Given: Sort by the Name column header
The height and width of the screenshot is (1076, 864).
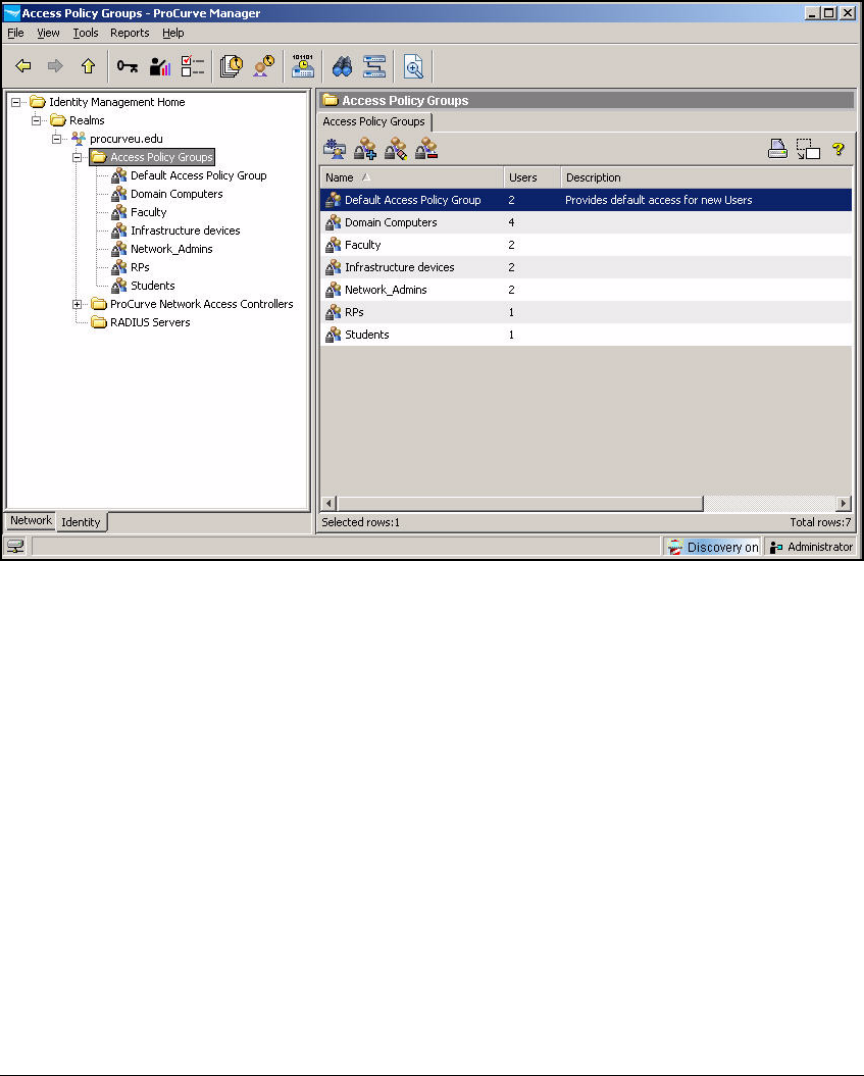Looking at the screenshot, I should pos(412,177).
